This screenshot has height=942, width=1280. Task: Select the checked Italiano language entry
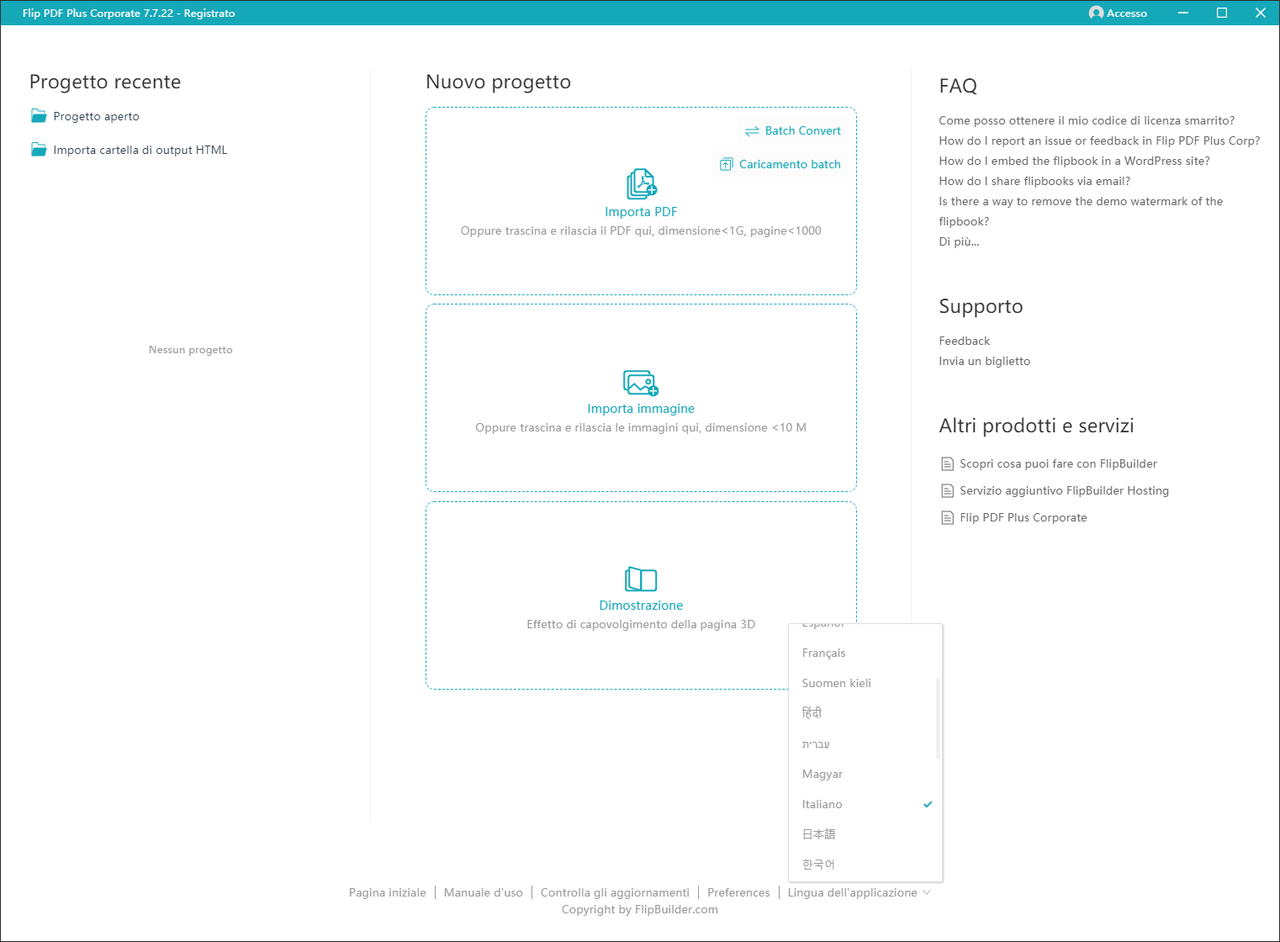coord(866,804)
